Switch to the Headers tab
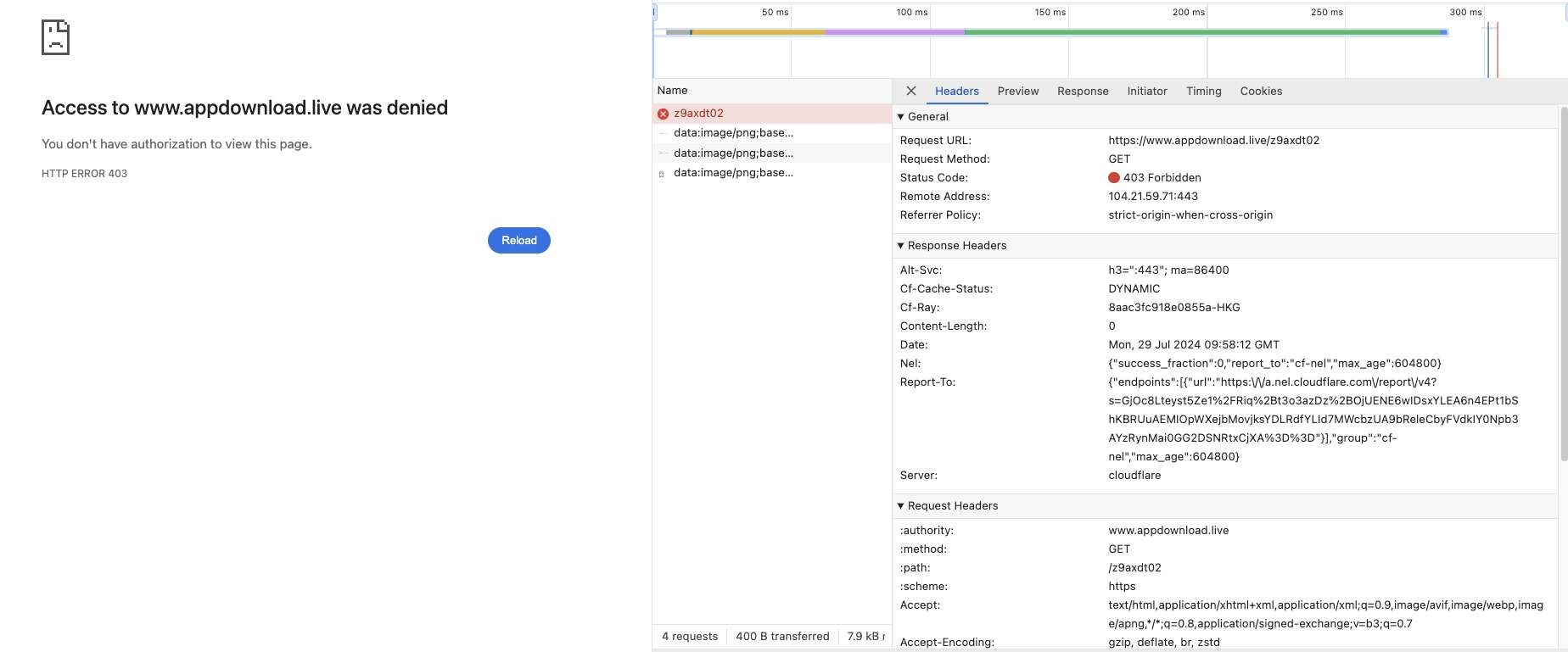The width and height of the screenshot is (1568, 652). pyautogui.click(x=957, y=92)
